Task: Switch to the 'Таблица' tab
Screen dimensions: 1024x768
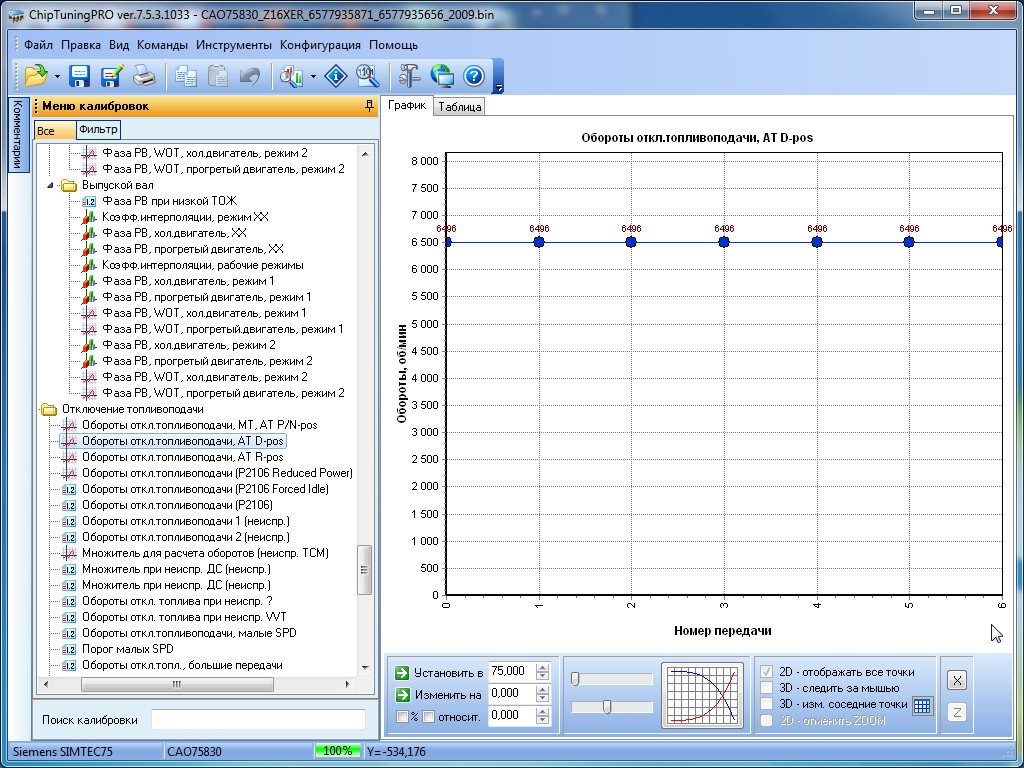Action: click(x=460, y=107)
